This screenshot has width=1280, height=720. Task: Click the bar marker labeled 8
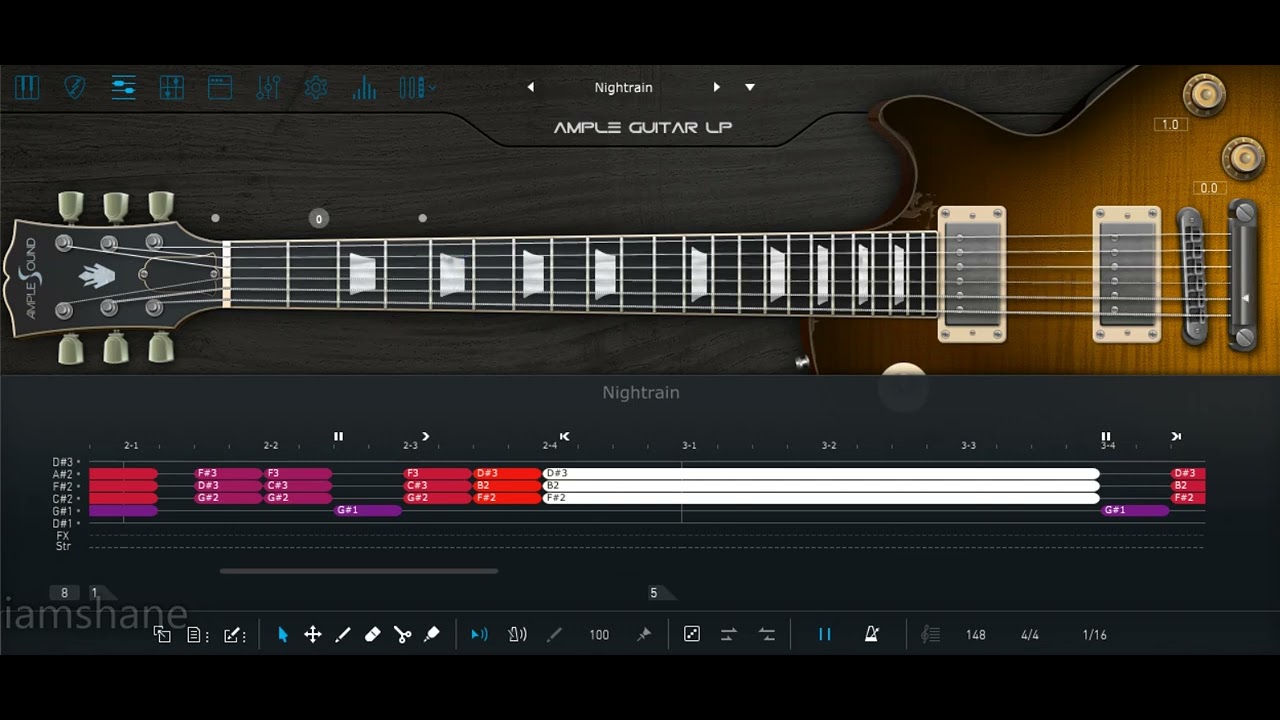pyautogui.click(x=65, y=593)
